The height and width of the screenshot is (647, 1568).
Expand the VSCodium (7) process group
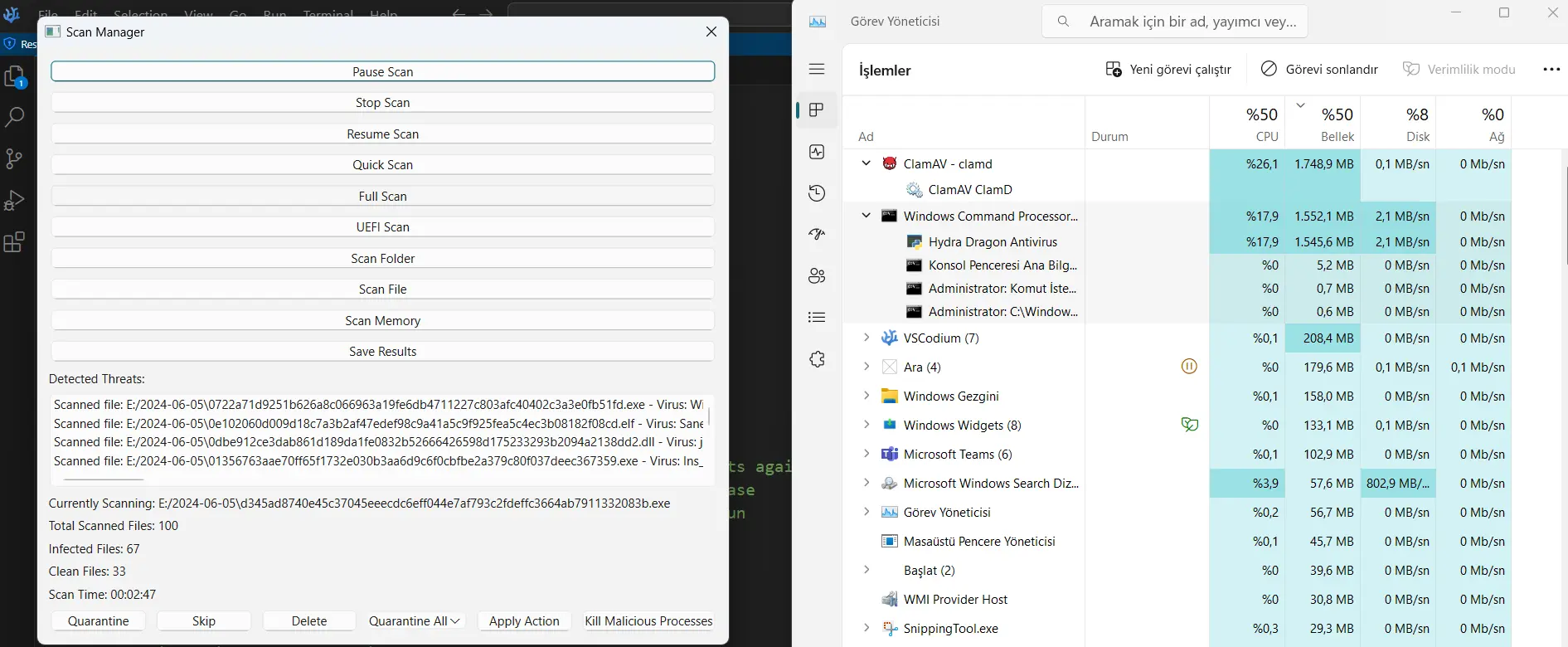(x=867, y=338)
